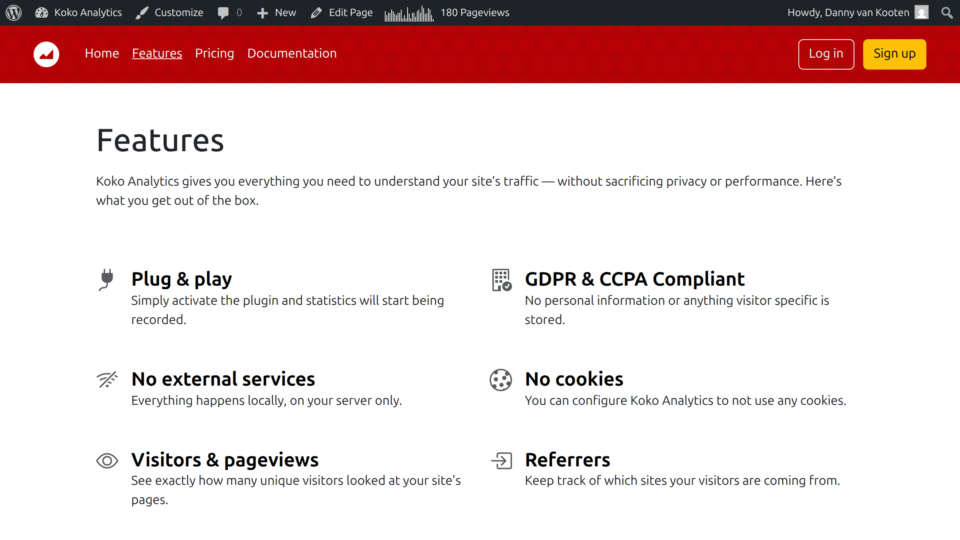Open the Home nav link
The height and width of the screenshot is (540, 960).
click(102, 53)
